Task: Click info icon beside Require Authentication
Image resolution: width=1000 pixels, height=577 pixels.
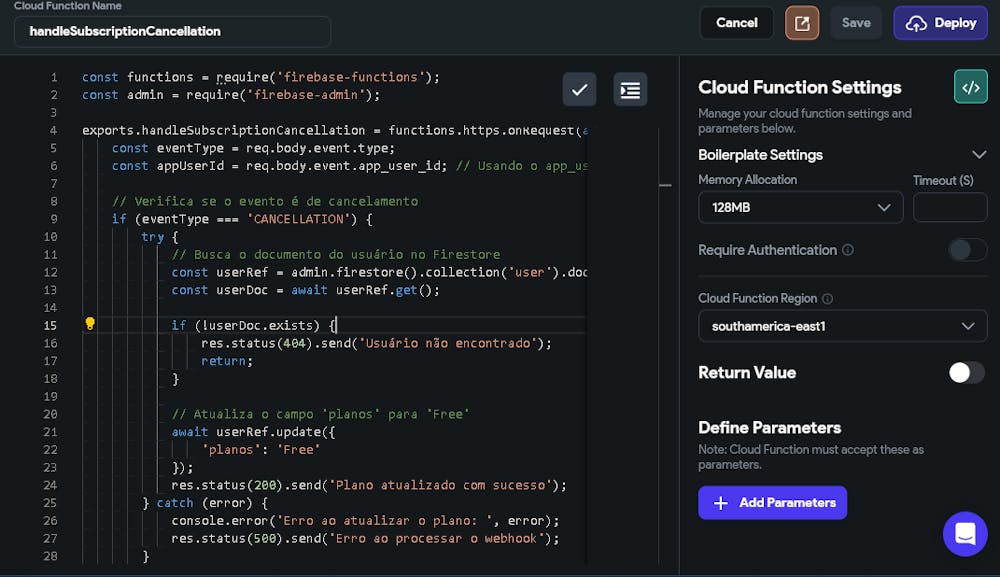Action: [848, 250]
